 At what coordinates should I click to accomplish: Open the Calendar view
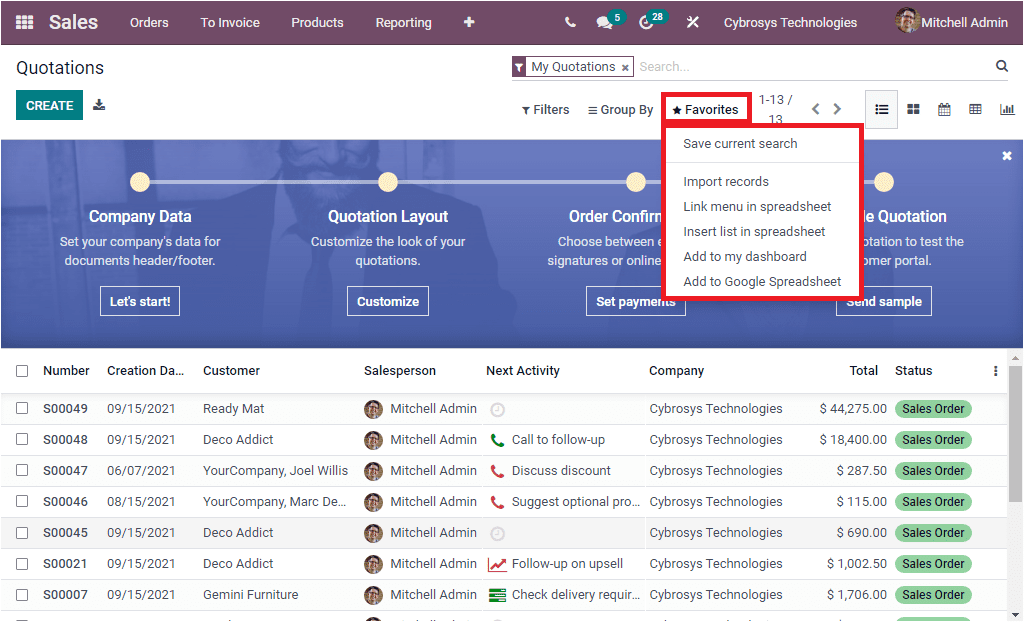(x=944, y=108)
